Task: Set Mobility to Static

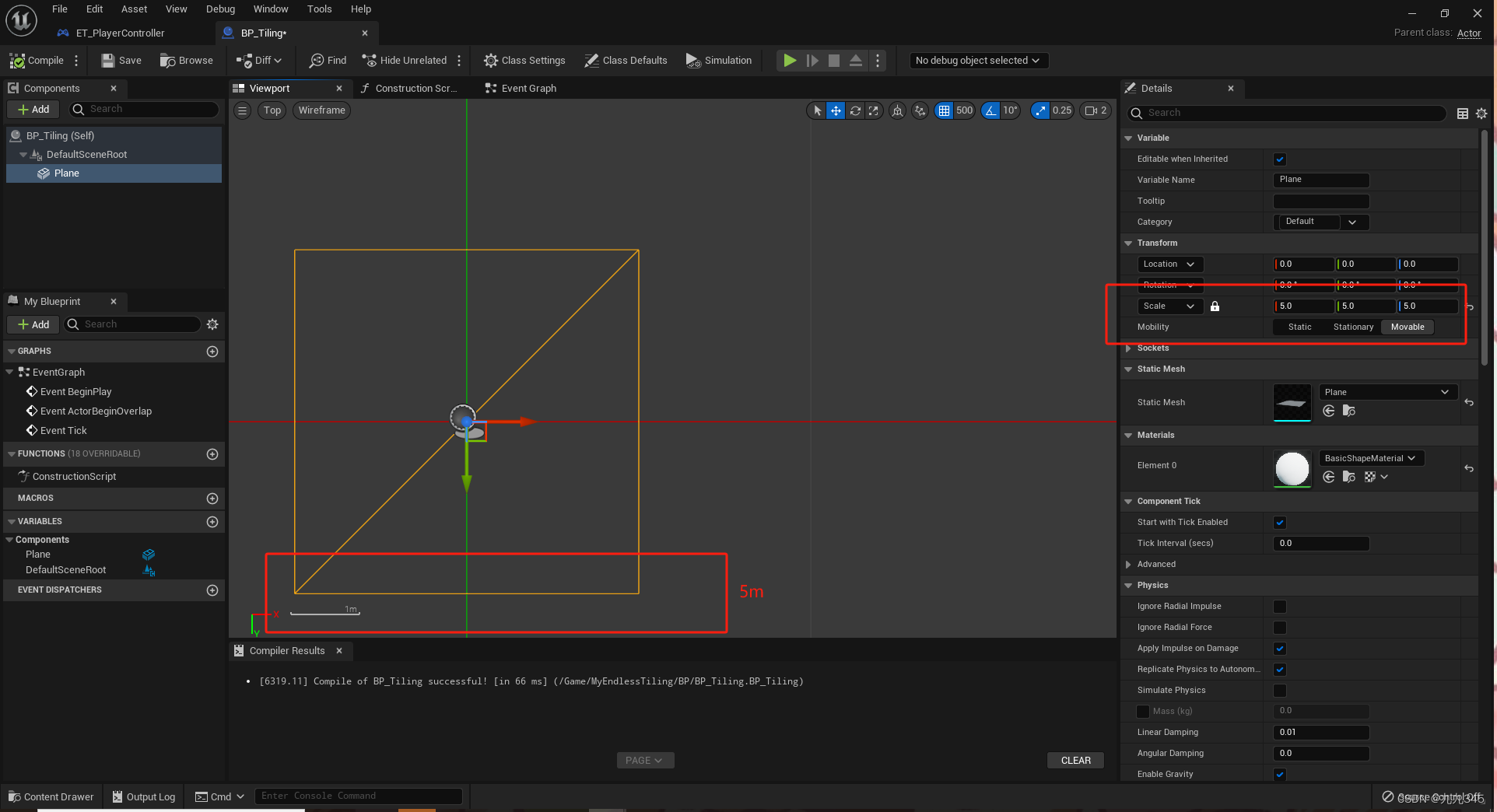Action: click(x=1299, y=327)
